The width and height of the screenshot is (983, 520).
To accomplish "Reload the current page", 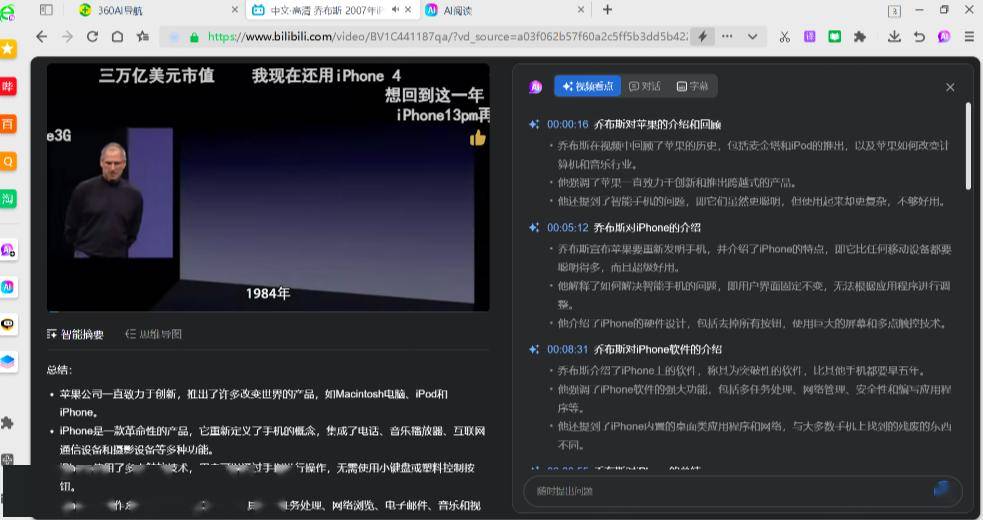I will pyautogui.click(x=92, y=36).
